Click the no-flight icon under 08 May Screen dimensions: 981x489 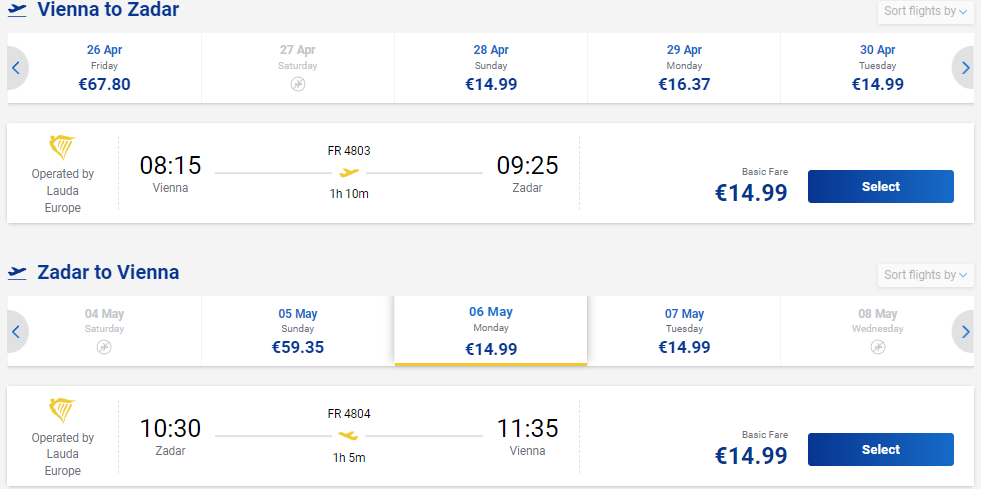point(878,347)
